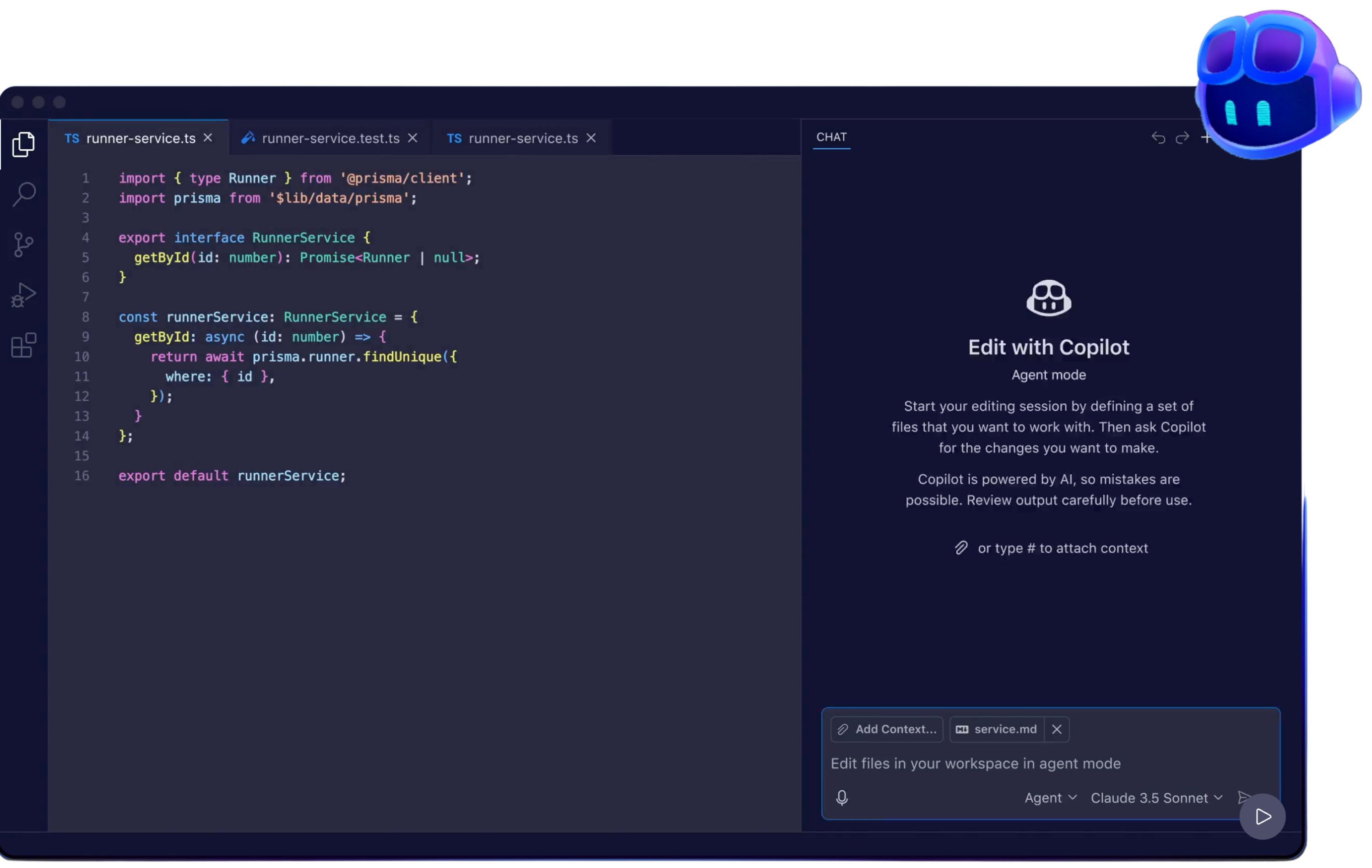The image size is (1372, 868).
Task: Switch to the runner-service.test.ts tab
Action: coord(331,139)
